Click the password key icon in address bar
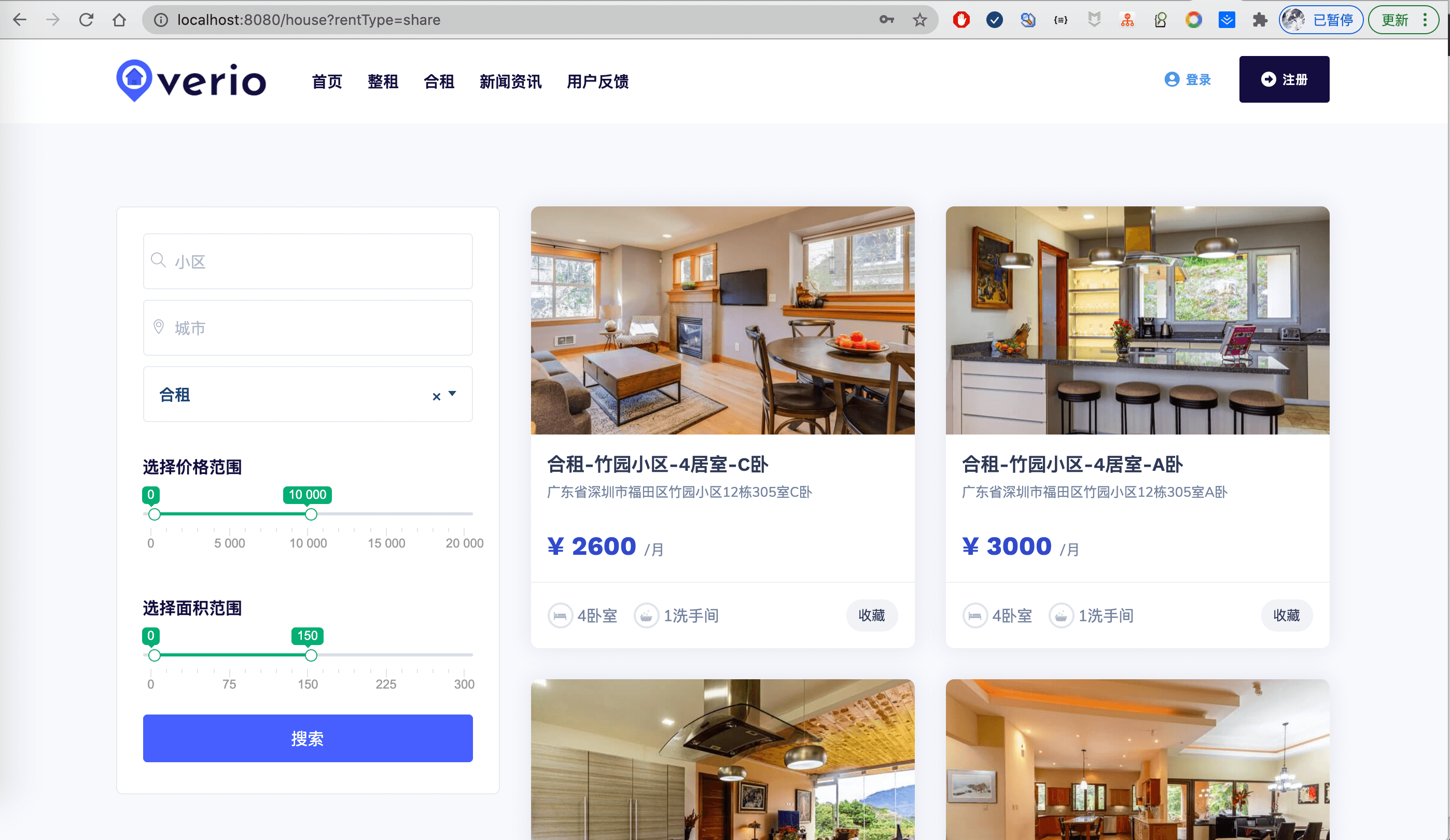This screenshot has width=1450, height=840. tap(886, 20)
